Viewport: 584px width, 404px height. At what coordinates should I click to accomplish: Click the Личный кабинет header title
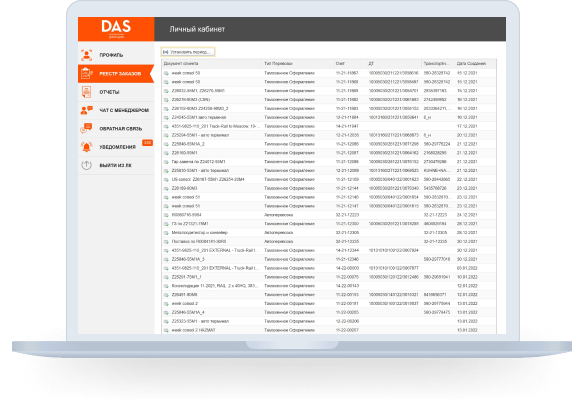197,29
